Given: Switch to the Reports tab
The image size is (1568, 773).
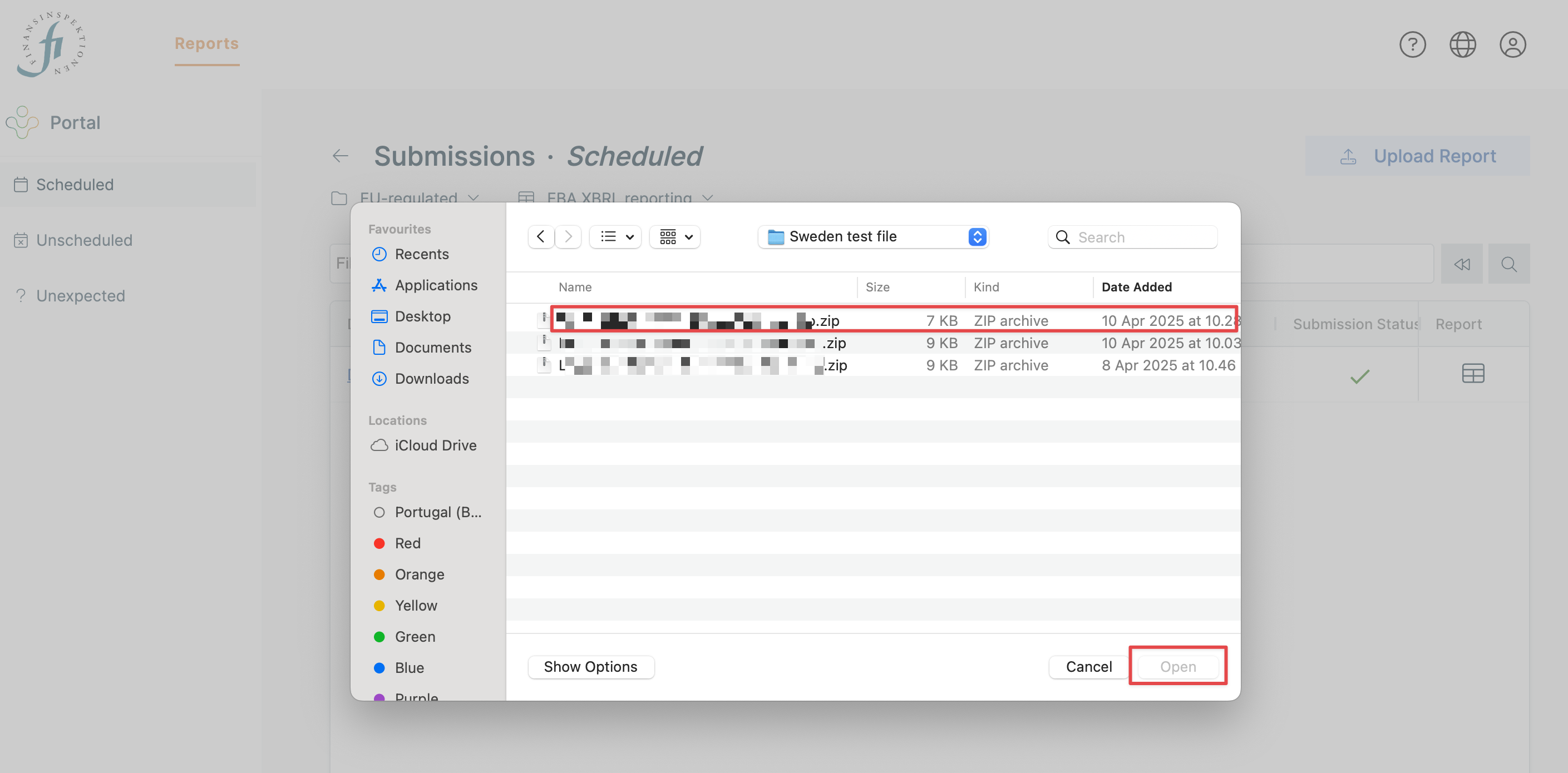Looking at the screenshot, I should pyautogui.click(x=206, y=43).
